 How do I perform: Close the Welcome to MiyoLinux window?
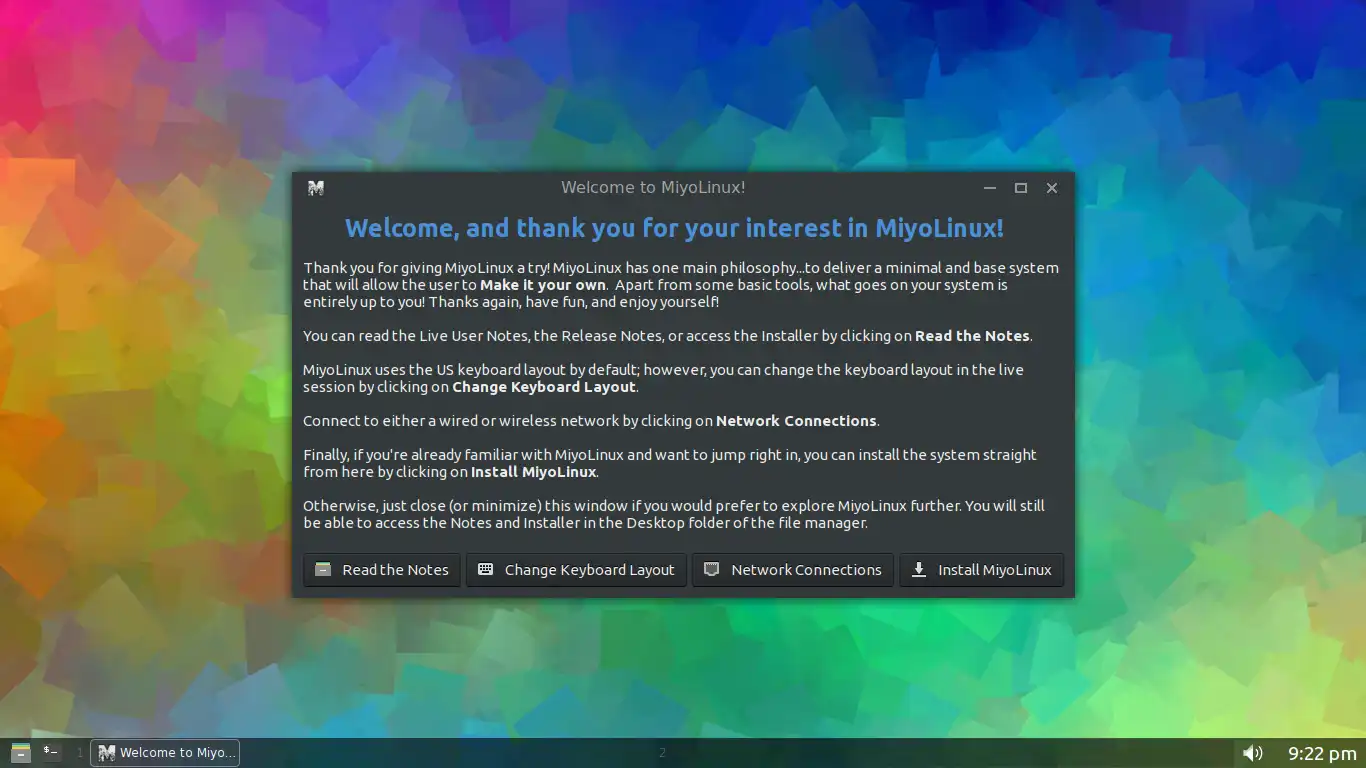point(1052,188)
